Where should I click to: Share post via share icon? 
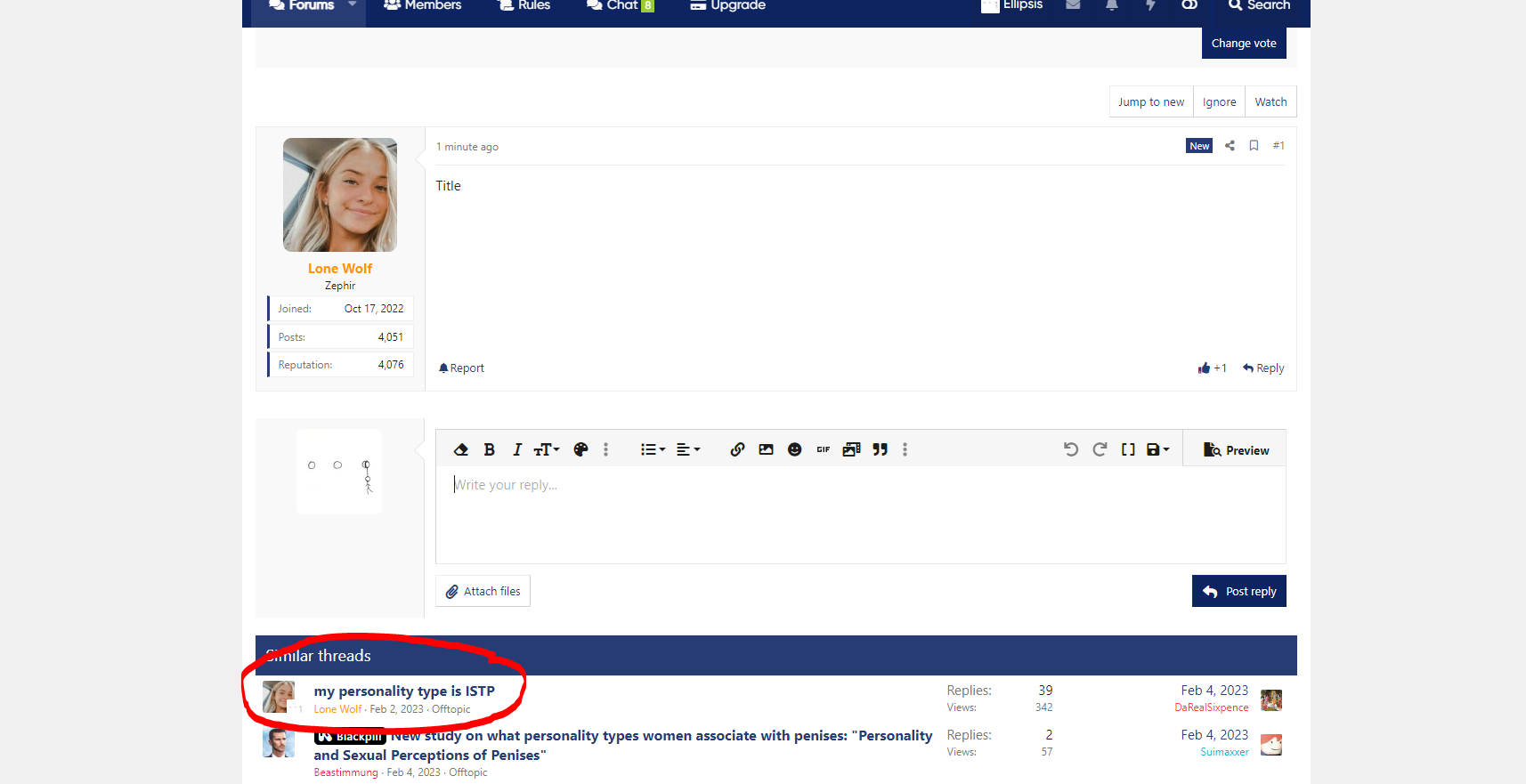(x=1230, y=146)
